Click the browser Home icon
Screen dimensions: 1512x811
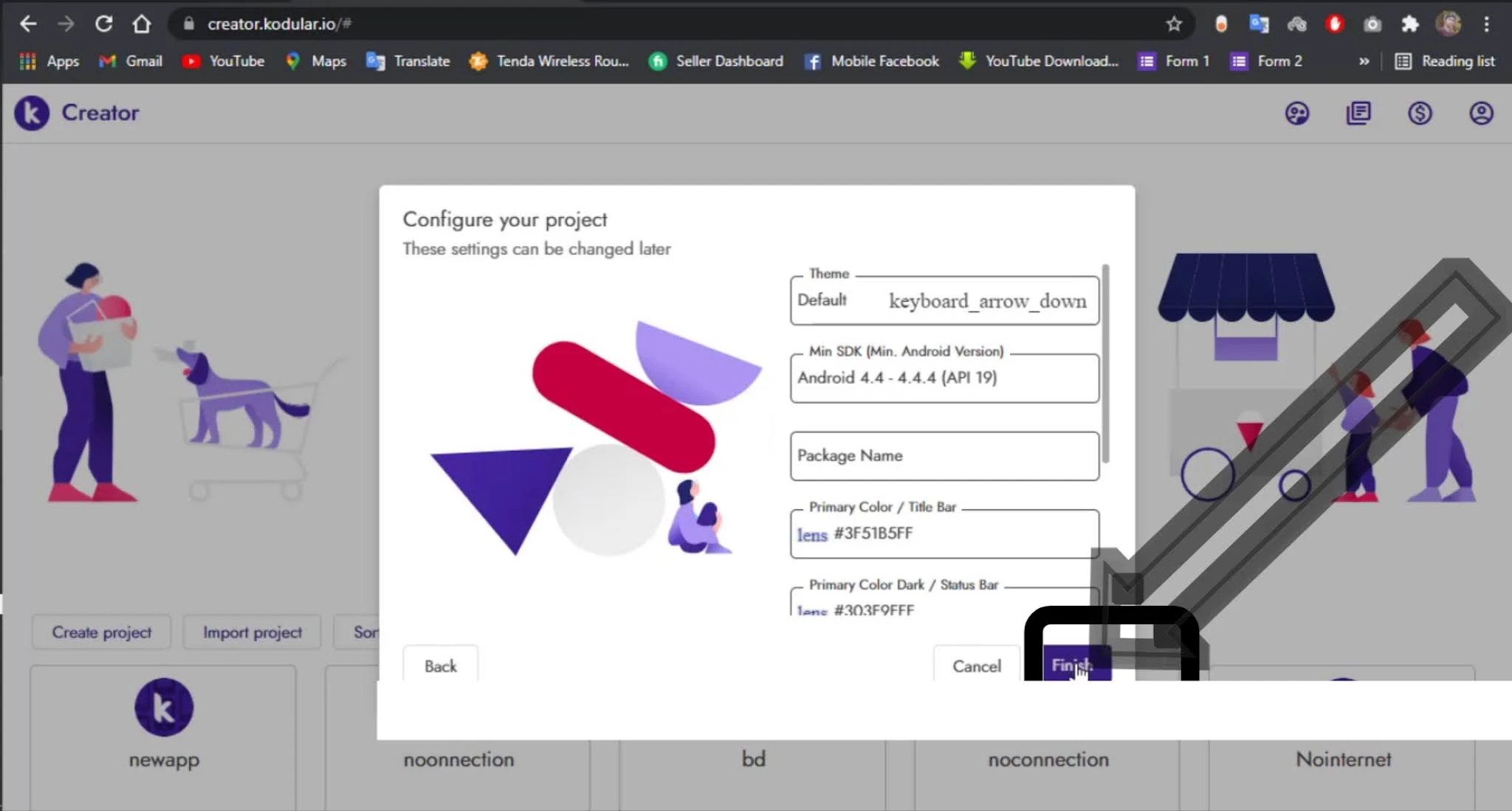(x=142, y=24)
